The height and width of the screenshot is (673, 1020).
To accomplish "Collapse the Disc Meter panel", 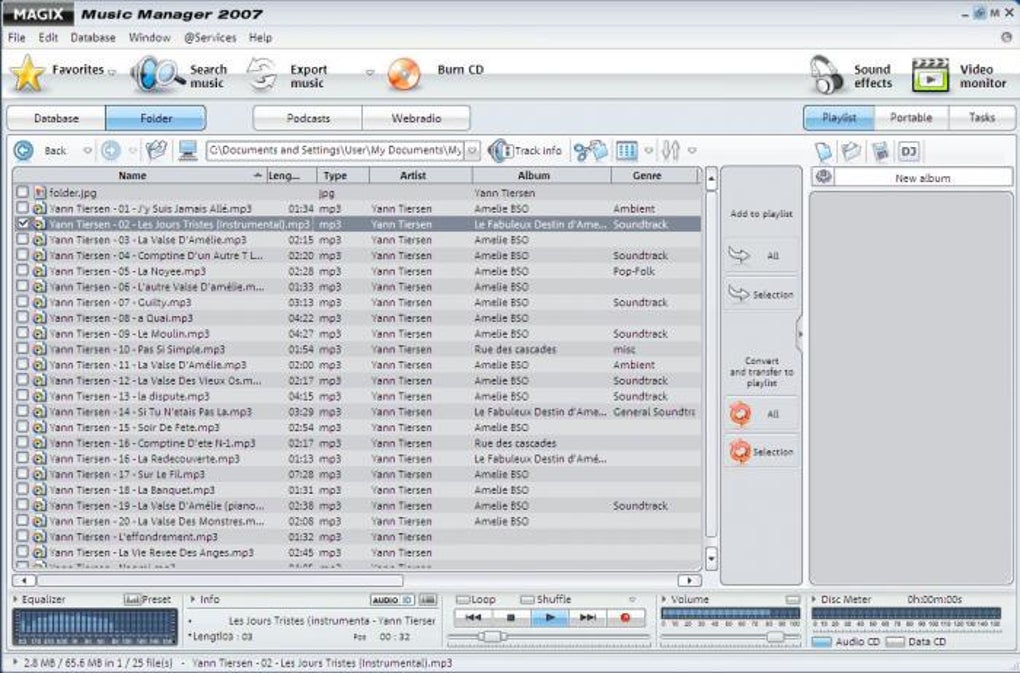I will [814, 599].
